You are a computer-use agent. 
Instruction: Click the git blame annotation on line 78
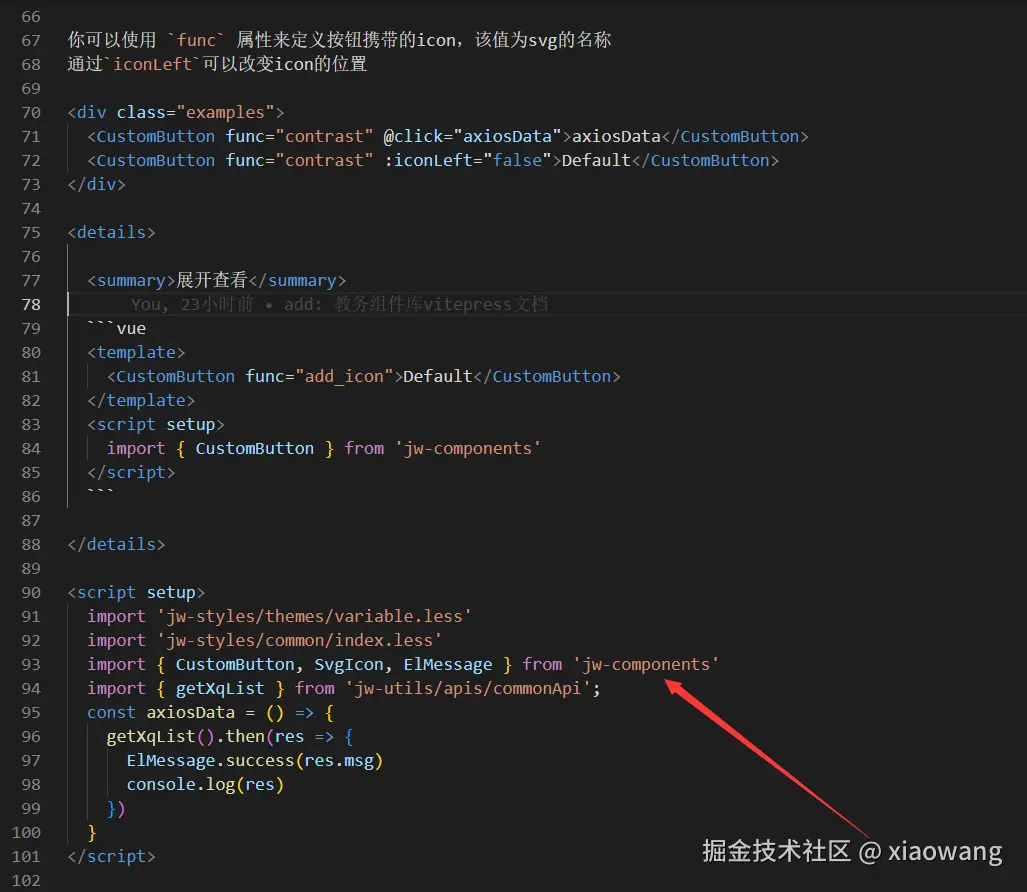tap(339, 305)
